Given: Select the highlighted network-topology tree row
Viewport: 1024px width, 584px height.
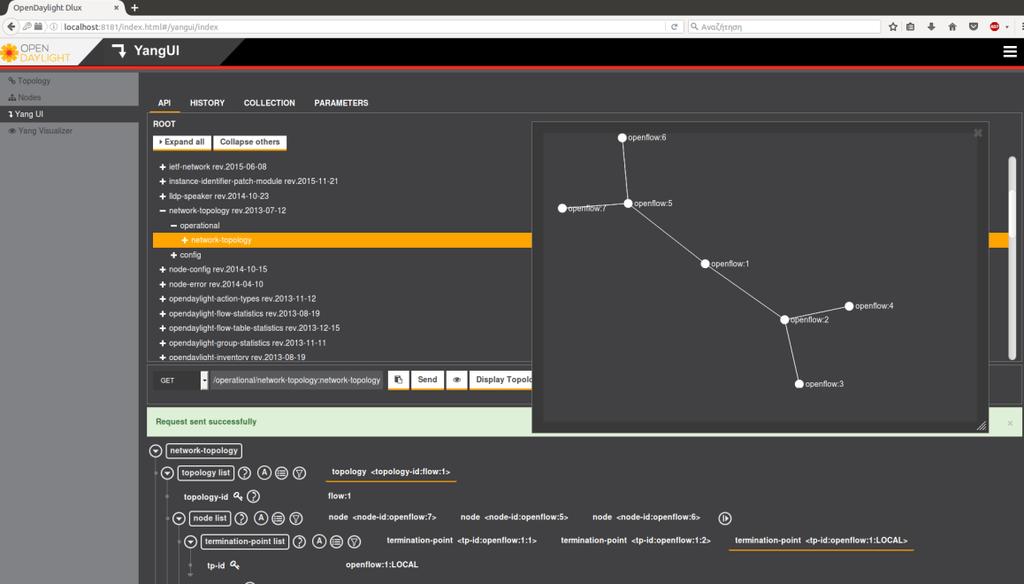Looking at the screenshot, I should coord(342,240).
